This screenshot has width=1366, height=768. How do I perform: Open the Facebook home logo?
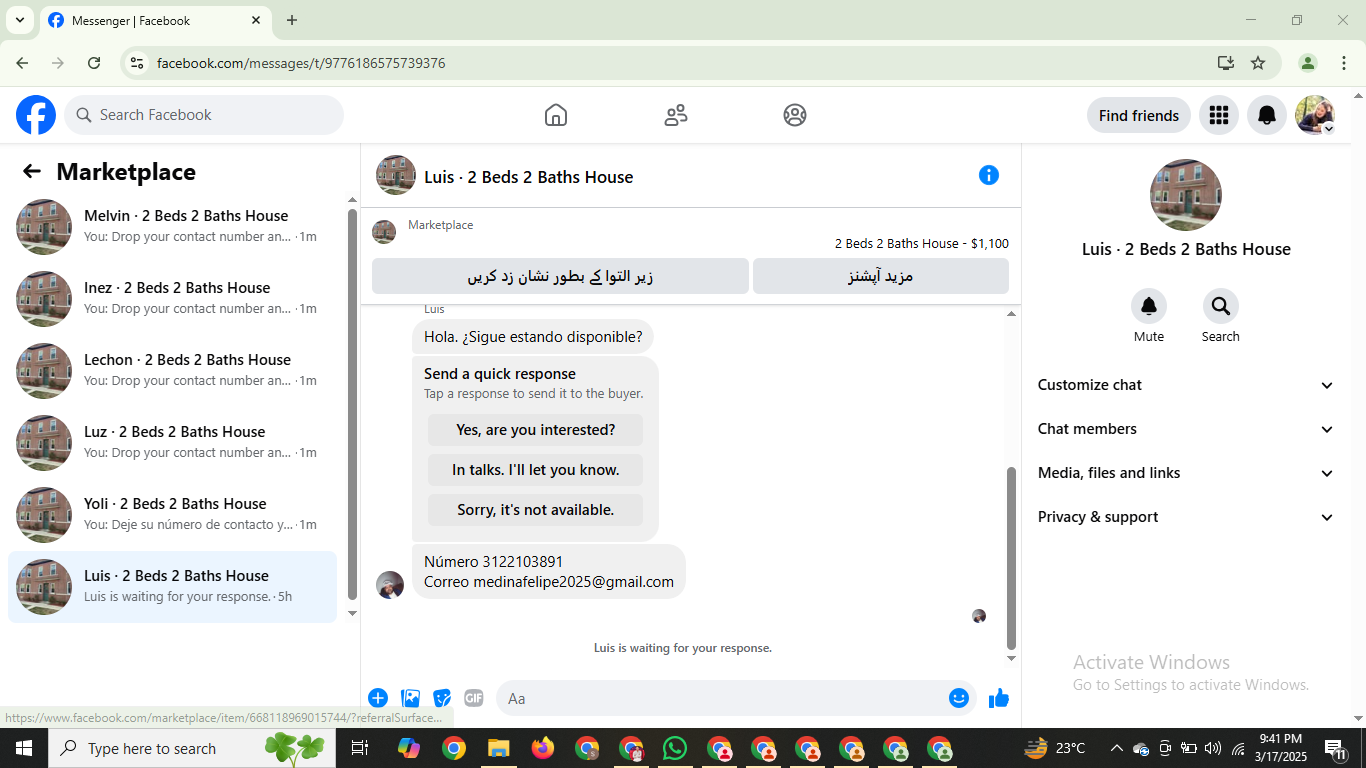[x=36, y=115]
